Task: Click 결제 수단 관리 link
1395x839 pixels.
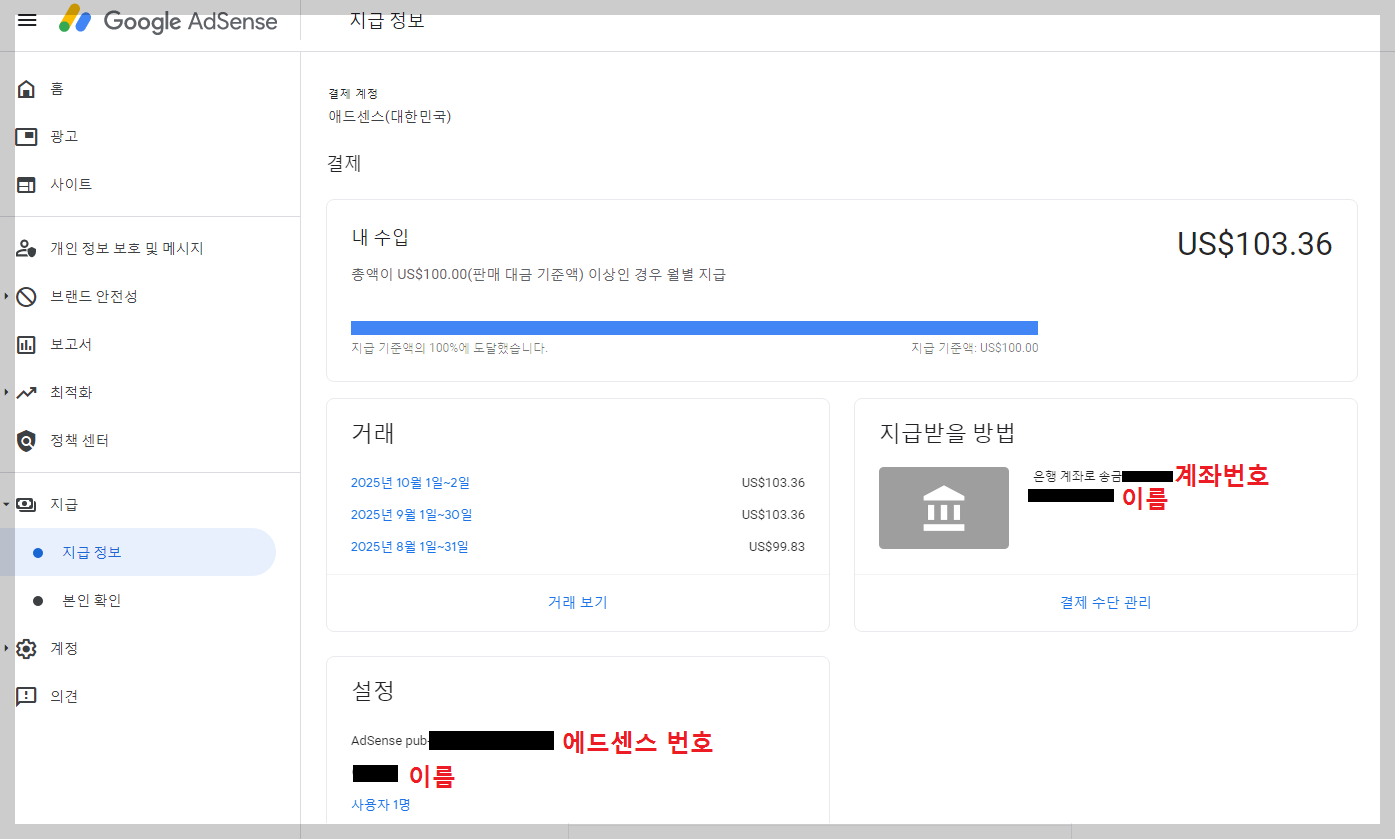Action: (1105, 602)
